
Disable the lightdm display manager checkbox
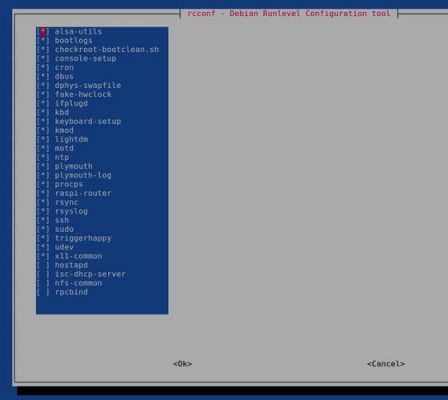pos(43,140)
